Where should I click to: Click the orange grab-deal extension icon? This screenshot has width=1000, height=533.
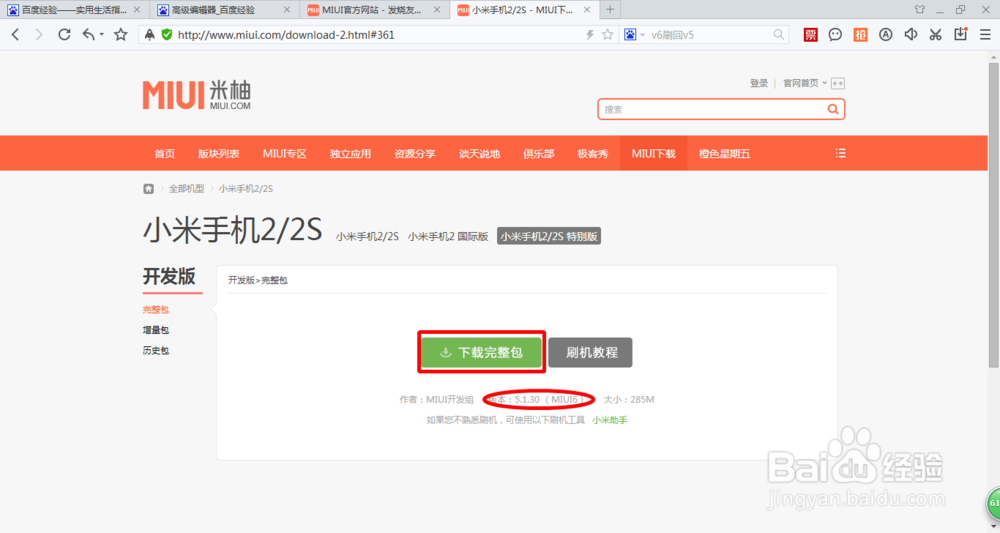point(860,34)
